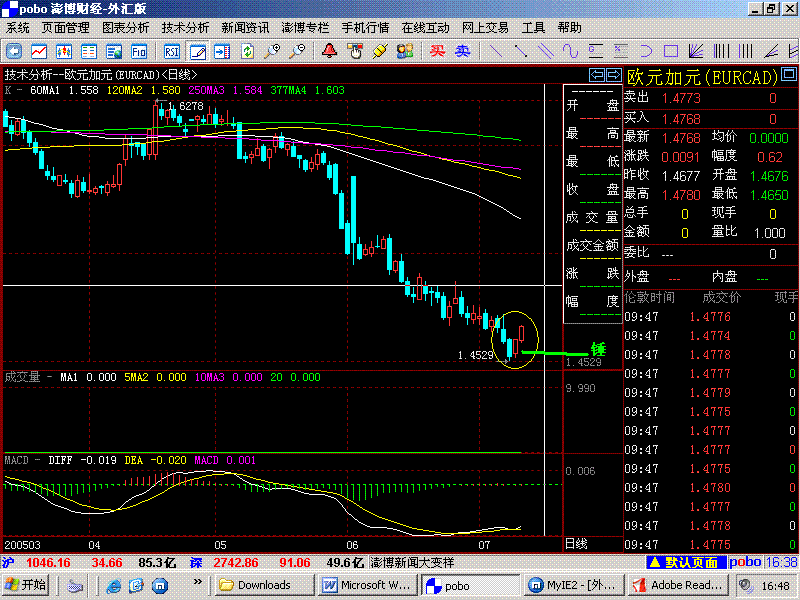Switch to the Downloads taskbar window
Viewport: 800px width, 600px height.
point(264,585)
